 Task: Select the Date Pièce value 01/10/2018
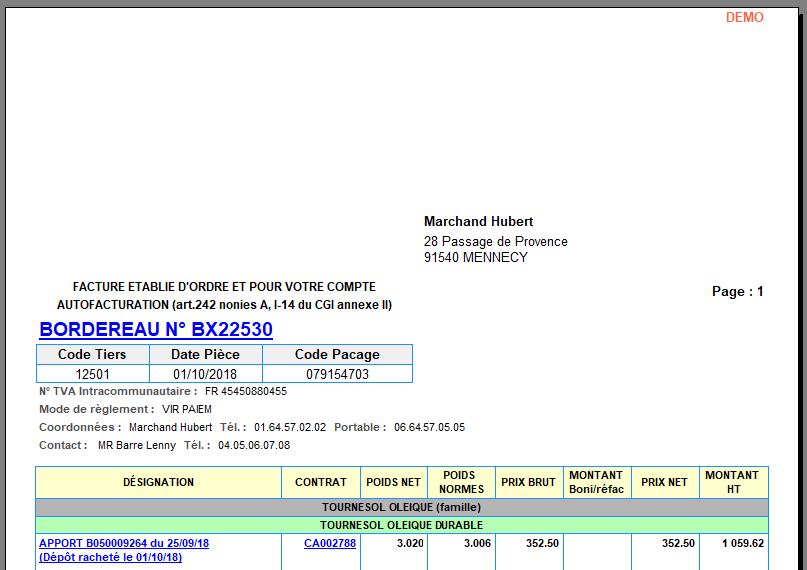tap(205, 374)
